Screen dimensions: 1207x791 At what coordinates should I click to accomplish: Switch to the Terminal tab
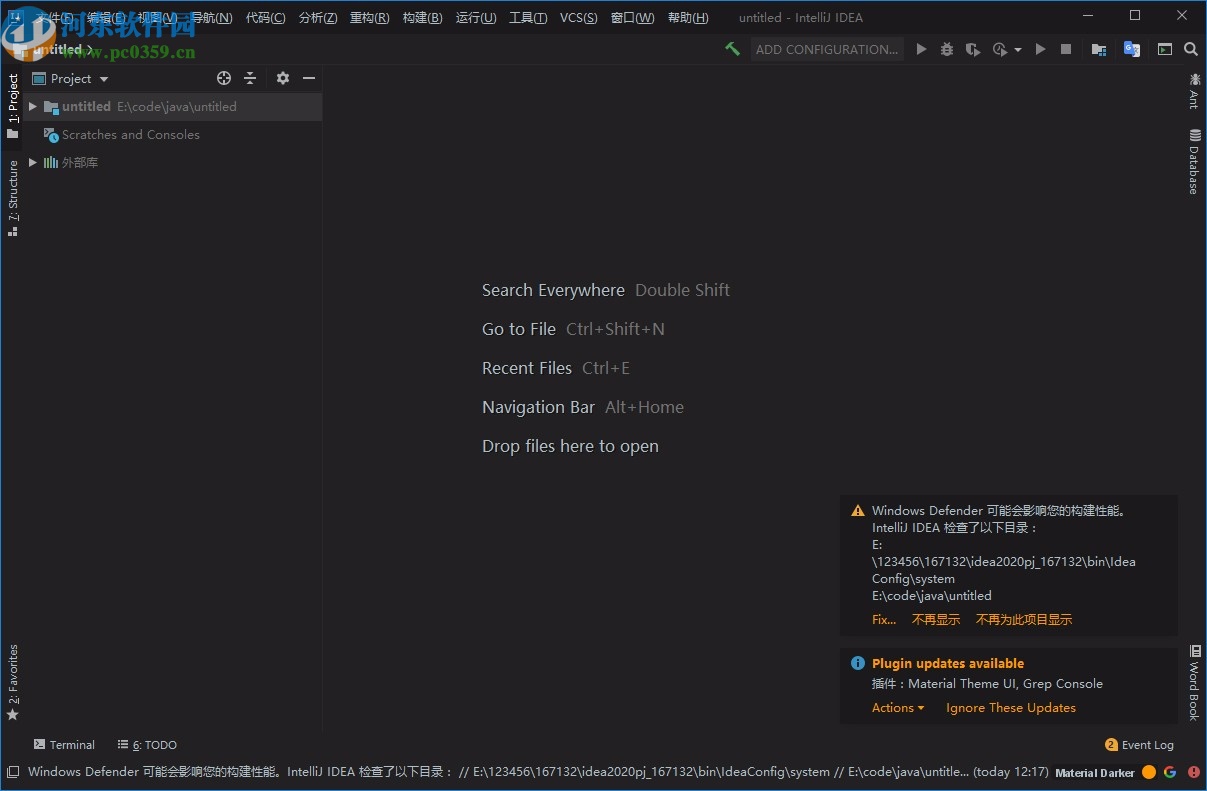point(64,745)
